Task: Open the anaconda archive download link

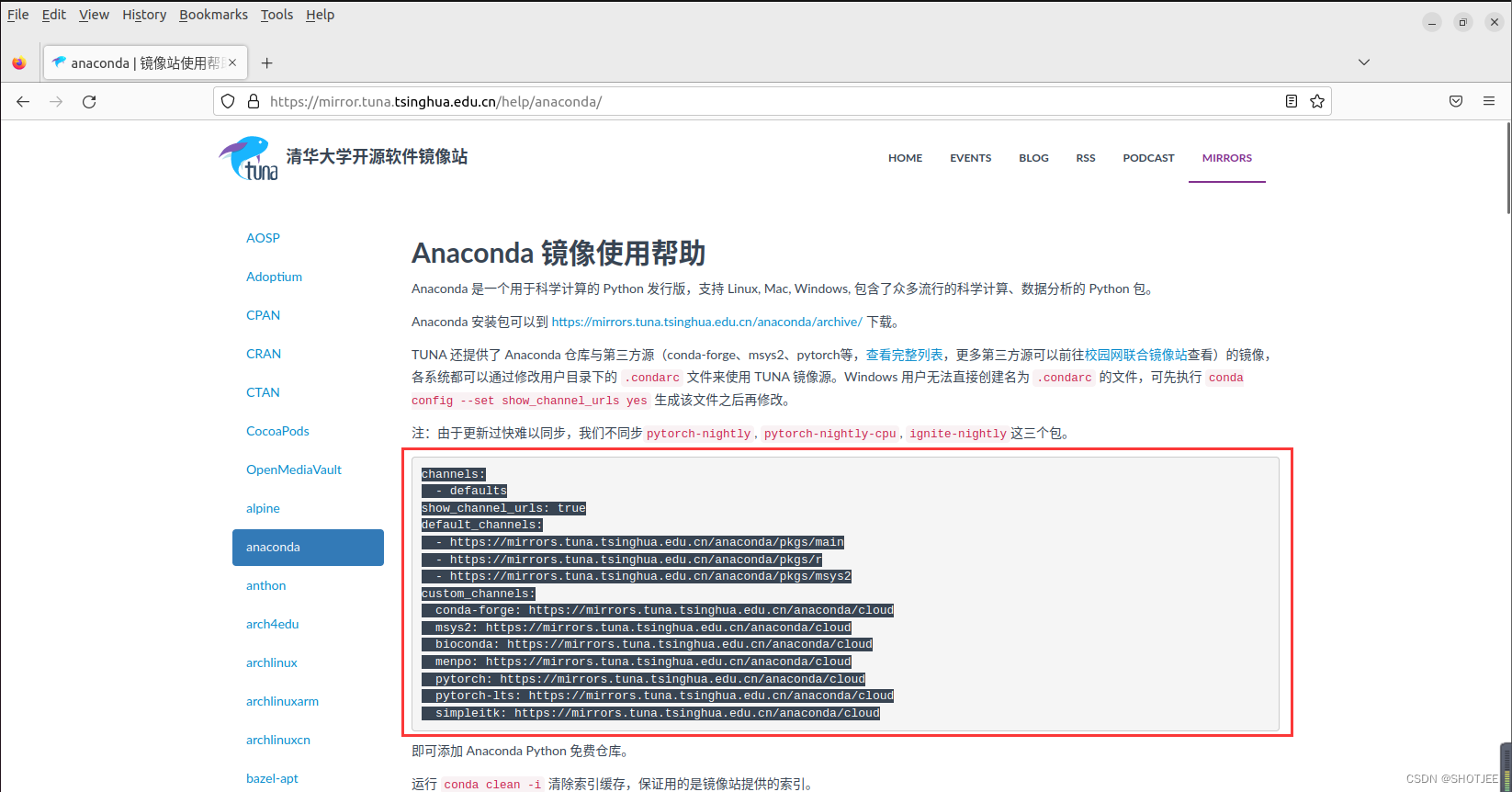Action: pyautogui.click(x=706, y=322)
